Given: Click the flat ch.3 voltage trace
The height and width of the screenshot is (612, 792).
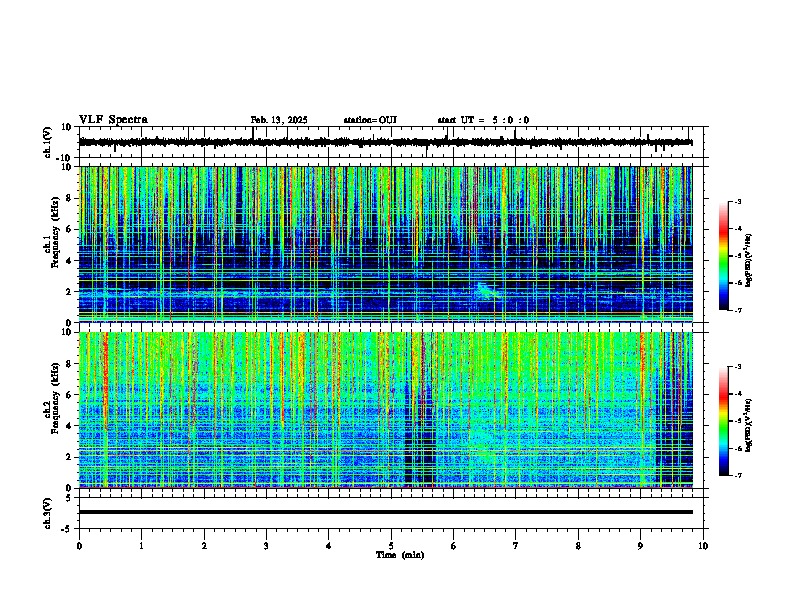Looking at the screenshot, I should click(x=385, y=512).
